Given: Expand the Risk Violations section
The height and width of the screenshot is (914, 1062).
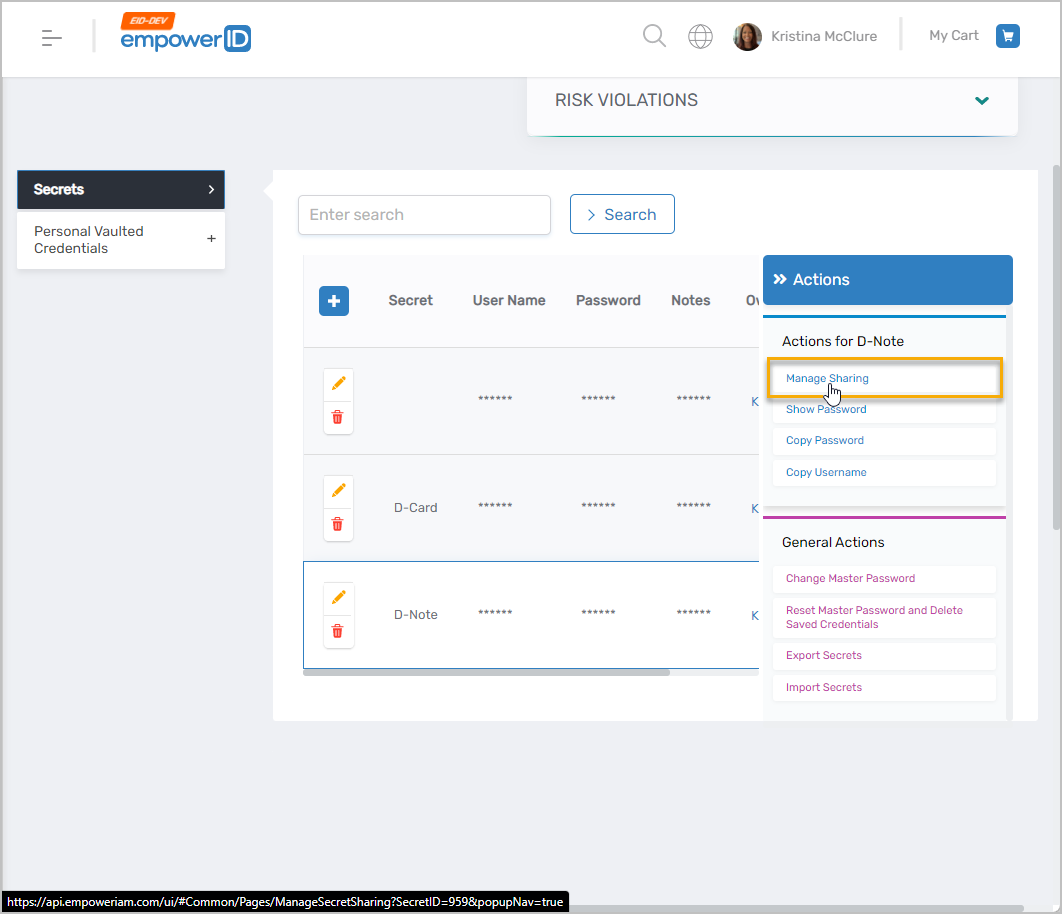Looking at the screenshot, I should pos(981,100).
